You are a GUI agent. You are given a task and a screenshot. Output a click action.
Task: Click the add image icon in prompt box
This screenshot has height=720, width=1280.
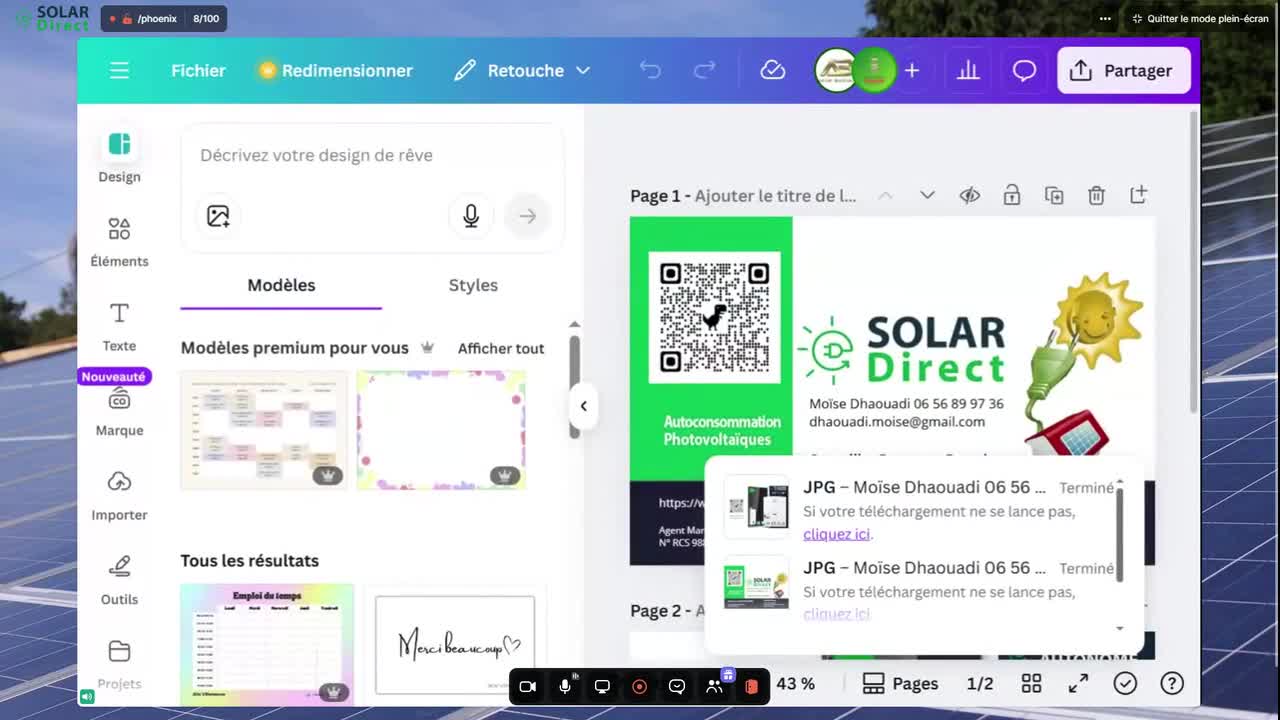click(218, 216)
